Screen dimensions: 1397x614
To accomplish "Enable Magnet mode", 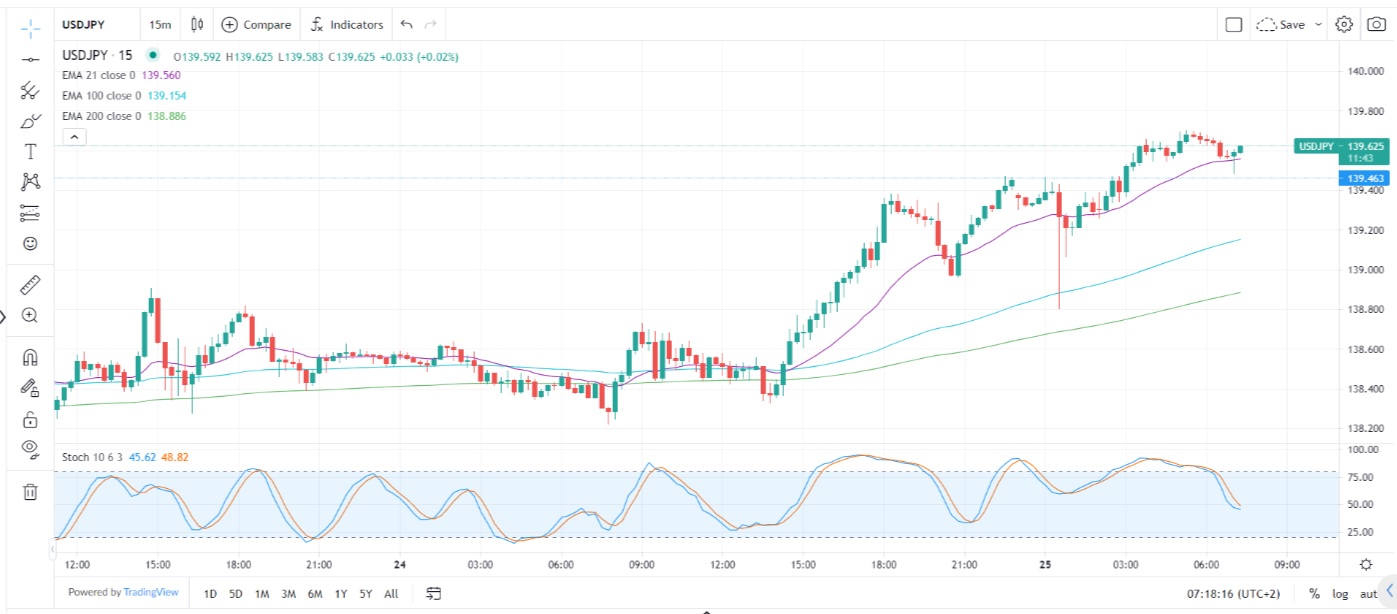I will click(x=30, y=356).
